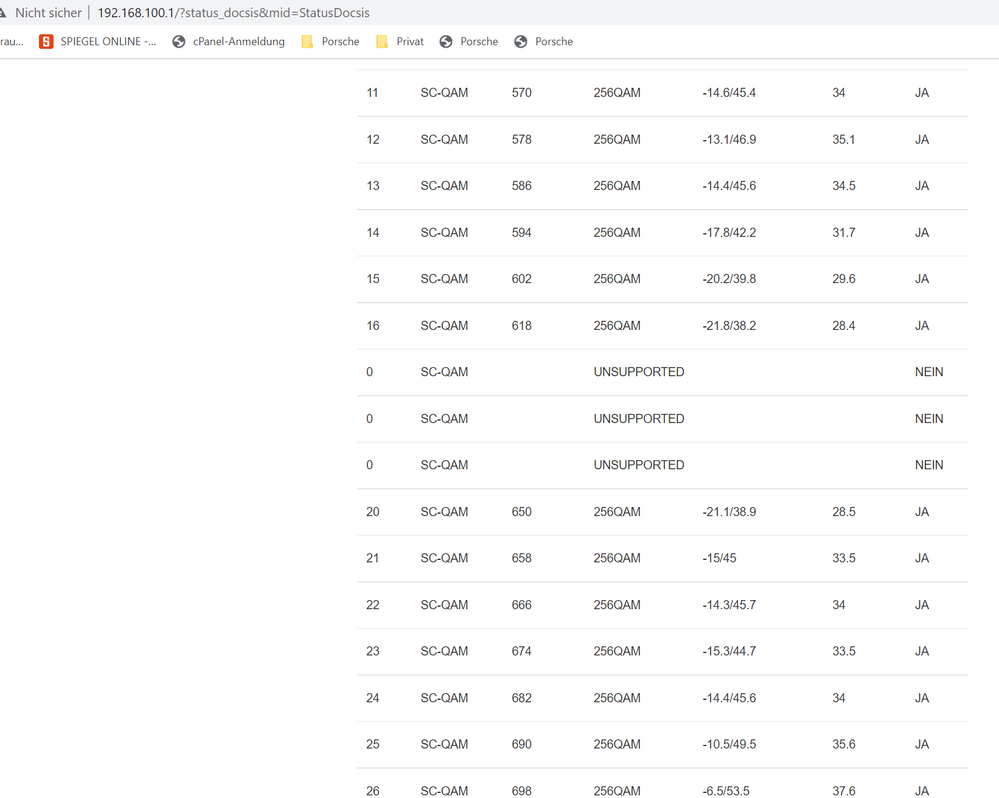Click SNR value 31.7

[x=844, y=232]
